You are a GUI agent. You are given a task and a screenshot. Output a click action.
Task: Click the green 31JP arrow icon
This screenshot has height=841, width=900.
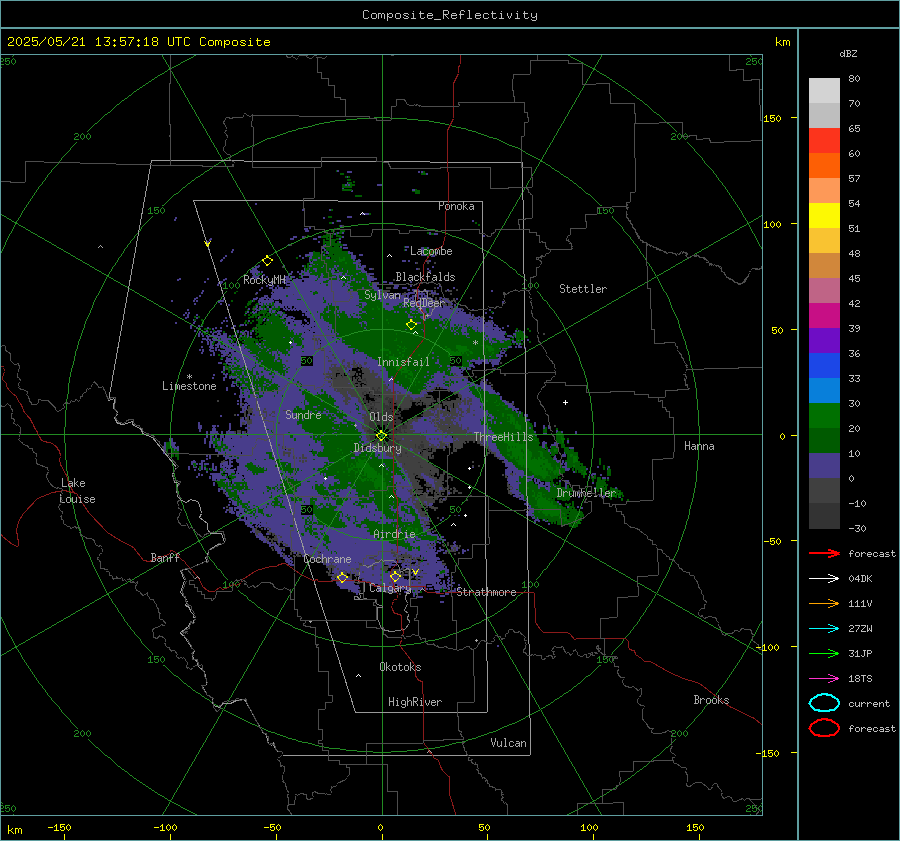coord(824,653)
